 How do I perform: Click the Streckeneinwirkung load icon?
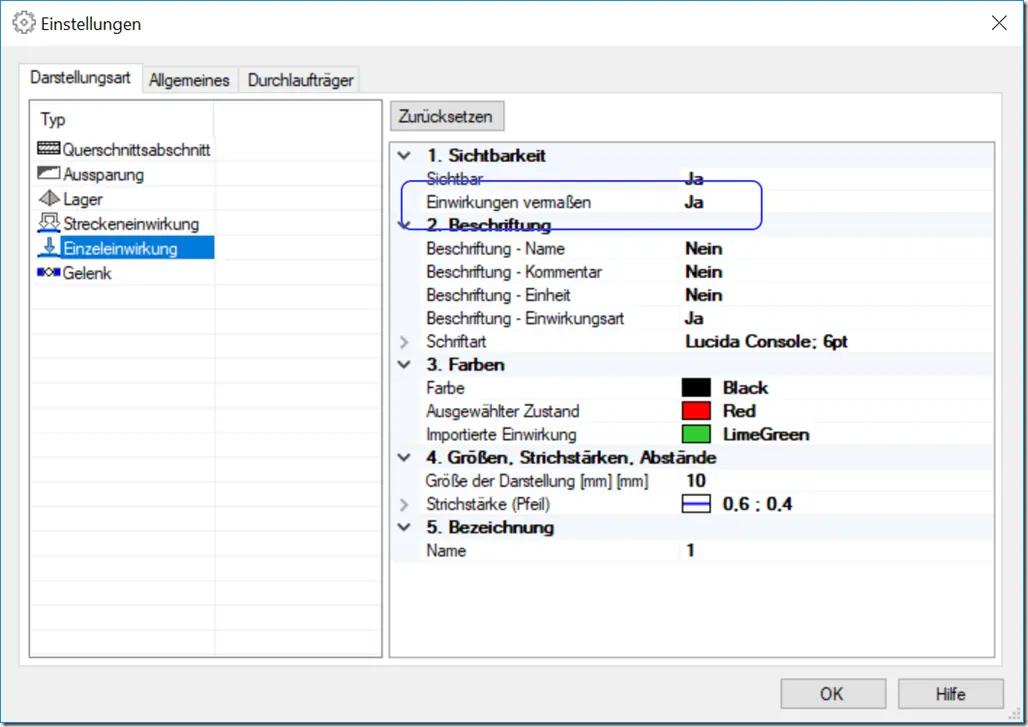tap(49, 222)
